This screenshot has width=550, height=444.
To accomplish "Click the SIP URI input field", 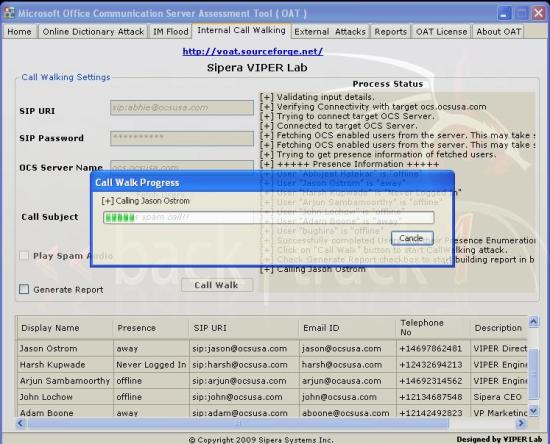I will point(182,108).
